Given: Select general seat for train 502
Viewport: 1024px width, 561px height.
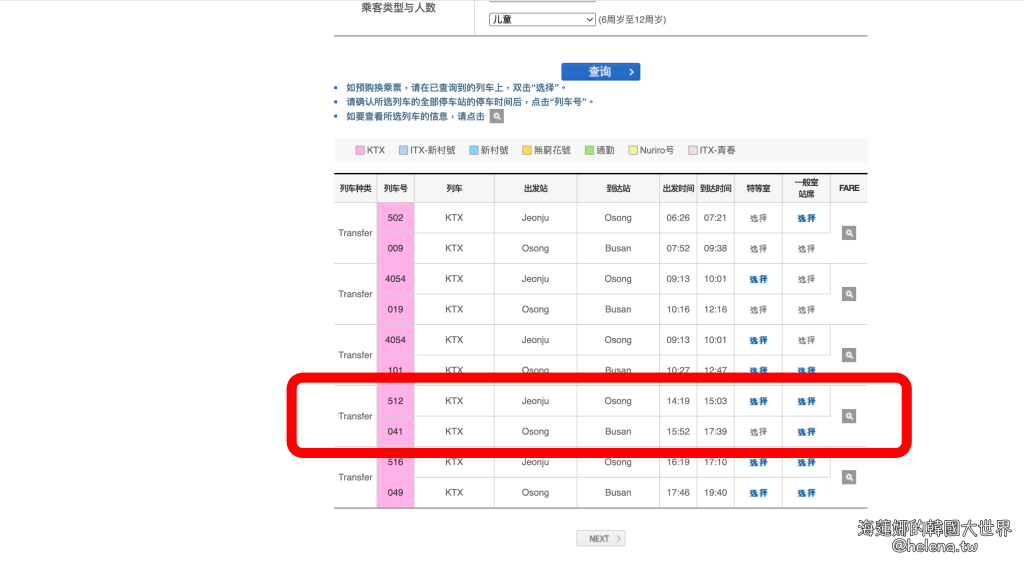Looking at the screenshot, I should [x=806, y=218].
